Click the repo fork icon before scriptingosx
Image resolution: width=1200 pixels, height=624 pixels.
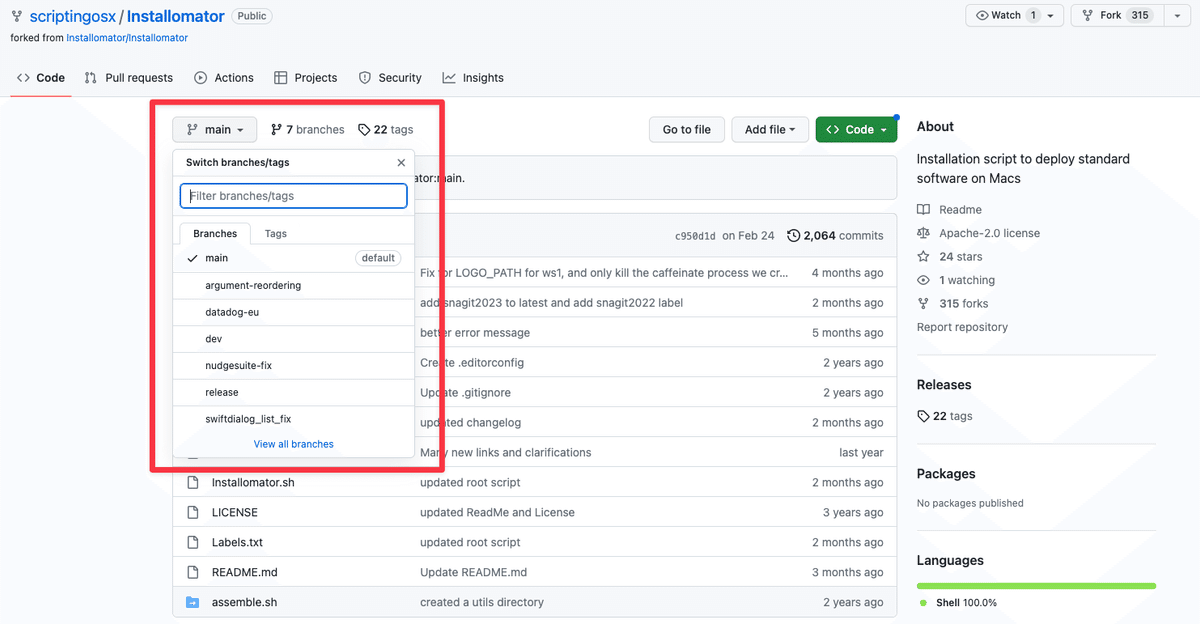pyautogui.click(x=17, y=16)
